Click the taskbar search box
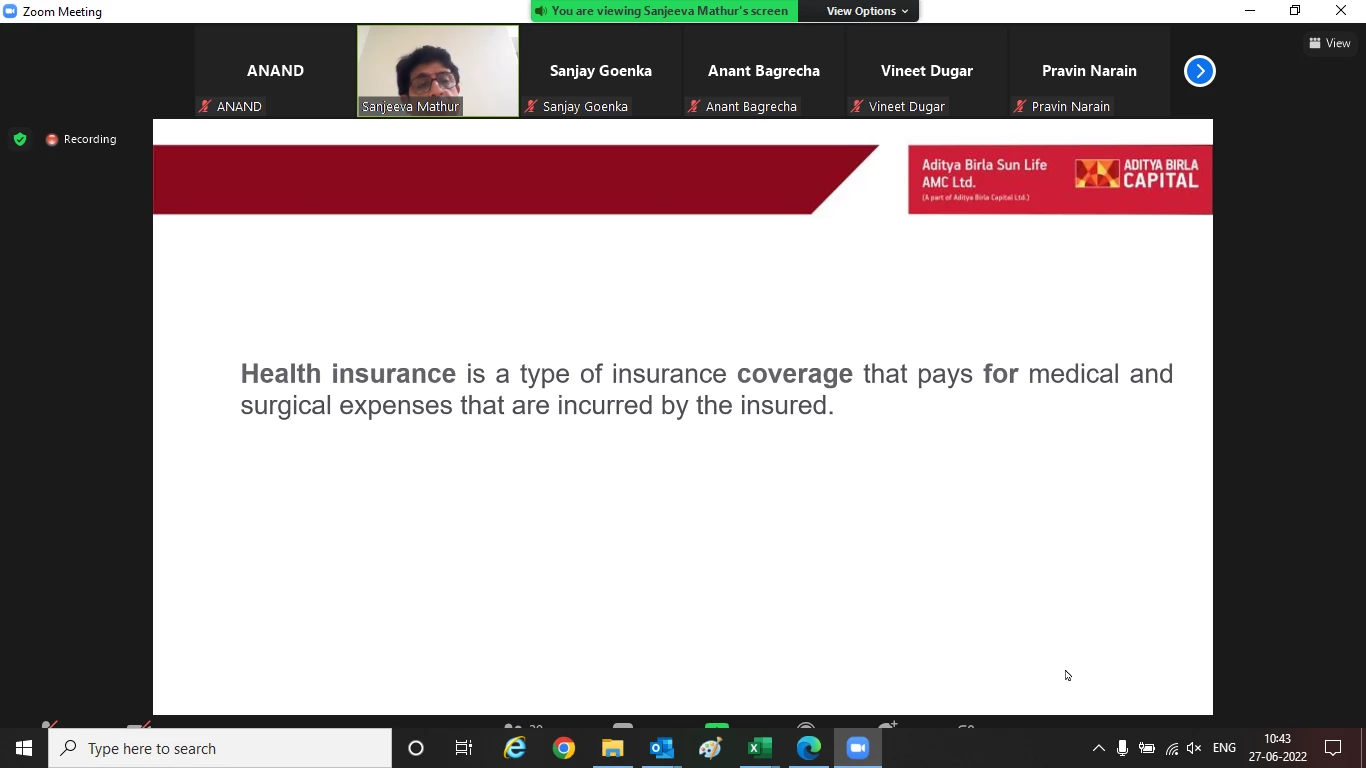Viewport: 1366px width, 768px height. [x=220, y=748]
